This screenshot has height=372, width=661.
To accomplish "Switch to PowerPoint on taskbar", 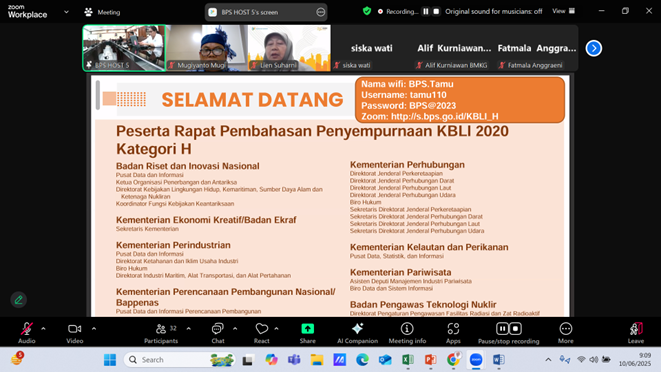I will pos(430,360).
